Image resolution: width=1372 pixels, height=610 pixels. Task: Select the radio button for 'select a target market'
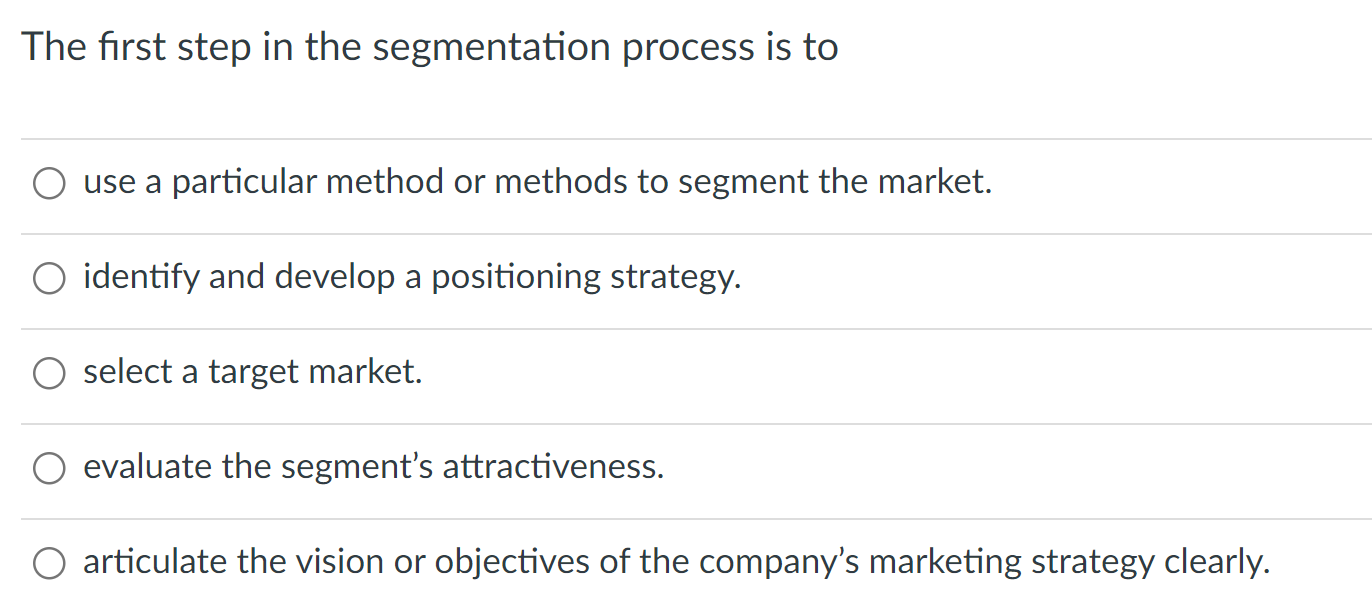[48, 372]
